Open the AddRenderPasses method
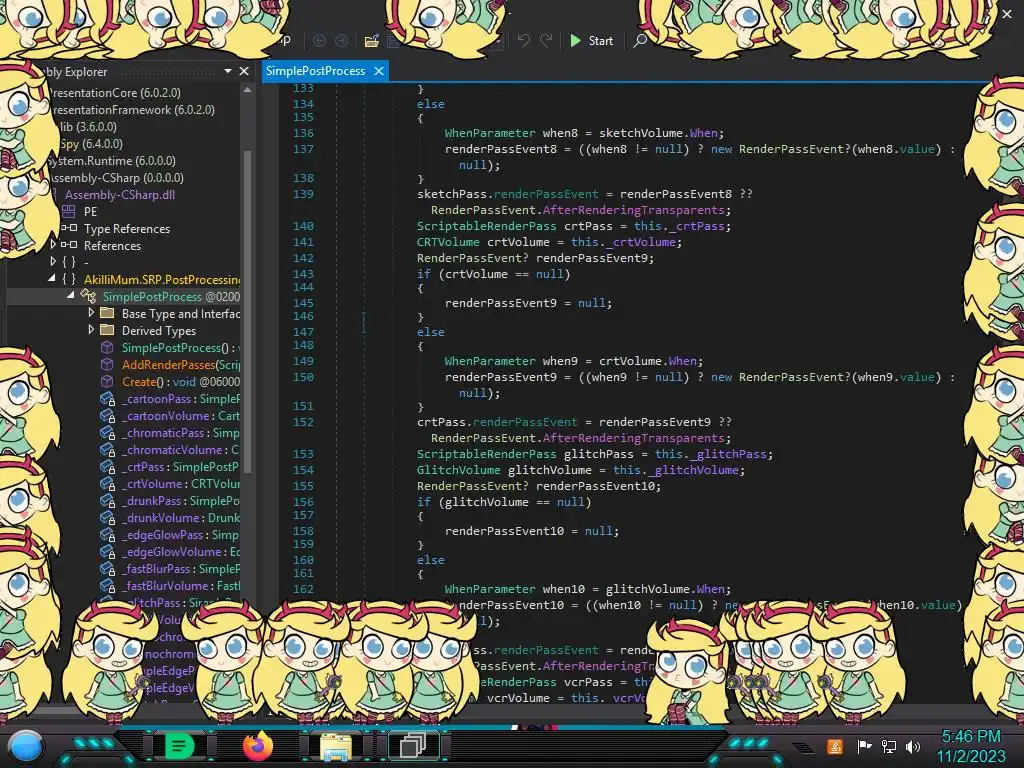The width and height of the screenshot is (1024, 768). [181, 364]
